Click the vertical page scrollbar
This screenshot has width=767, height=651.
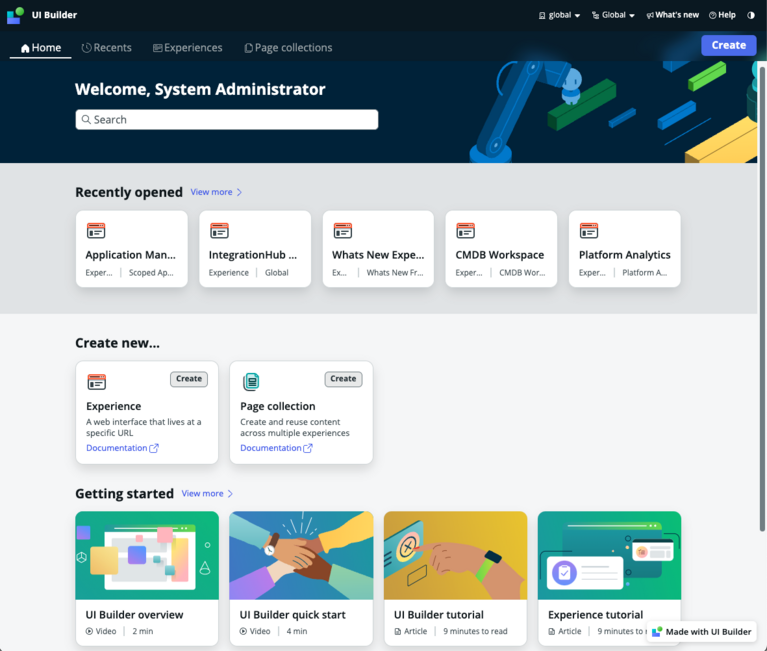(x=762, y=298)
